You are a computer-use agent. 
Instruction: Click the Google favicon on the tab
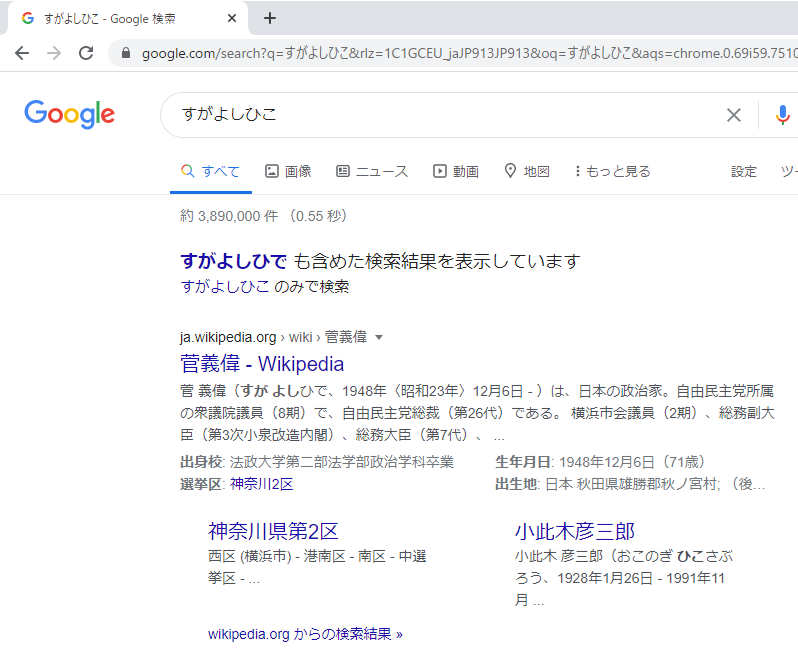[28, 18]
